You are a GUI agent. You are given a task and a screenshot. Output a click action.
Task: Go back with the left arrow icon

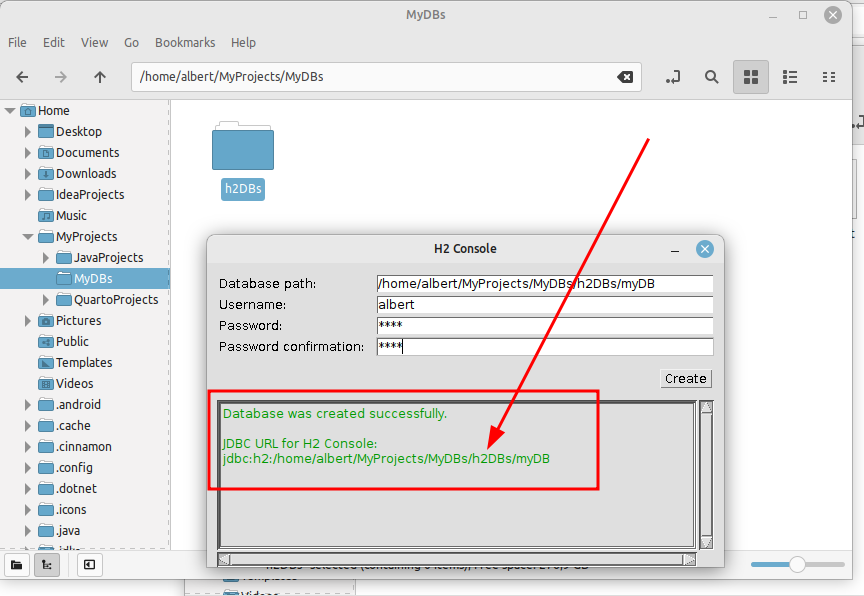click(22, 77)
